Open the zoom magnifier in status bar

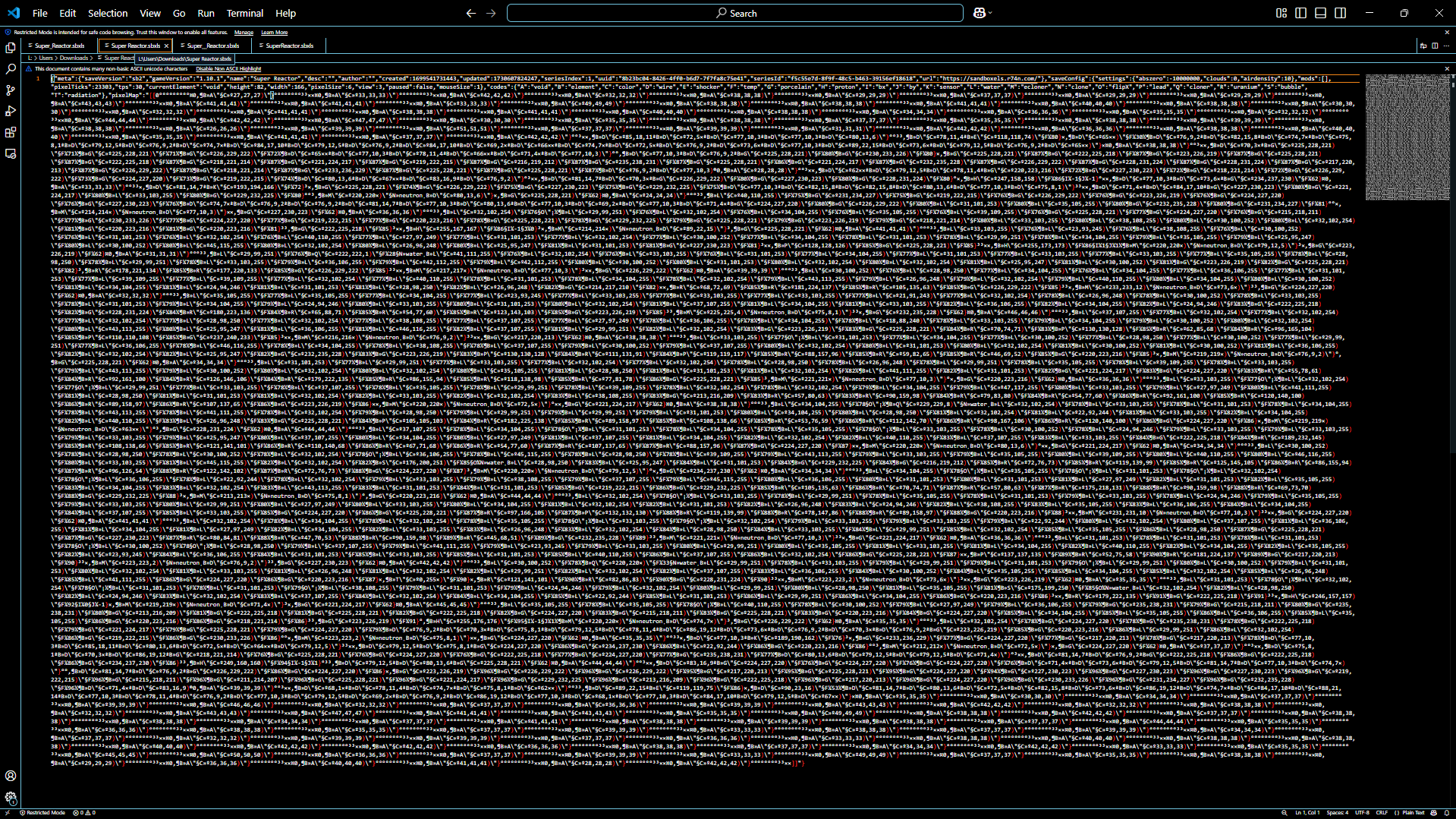1285,813
